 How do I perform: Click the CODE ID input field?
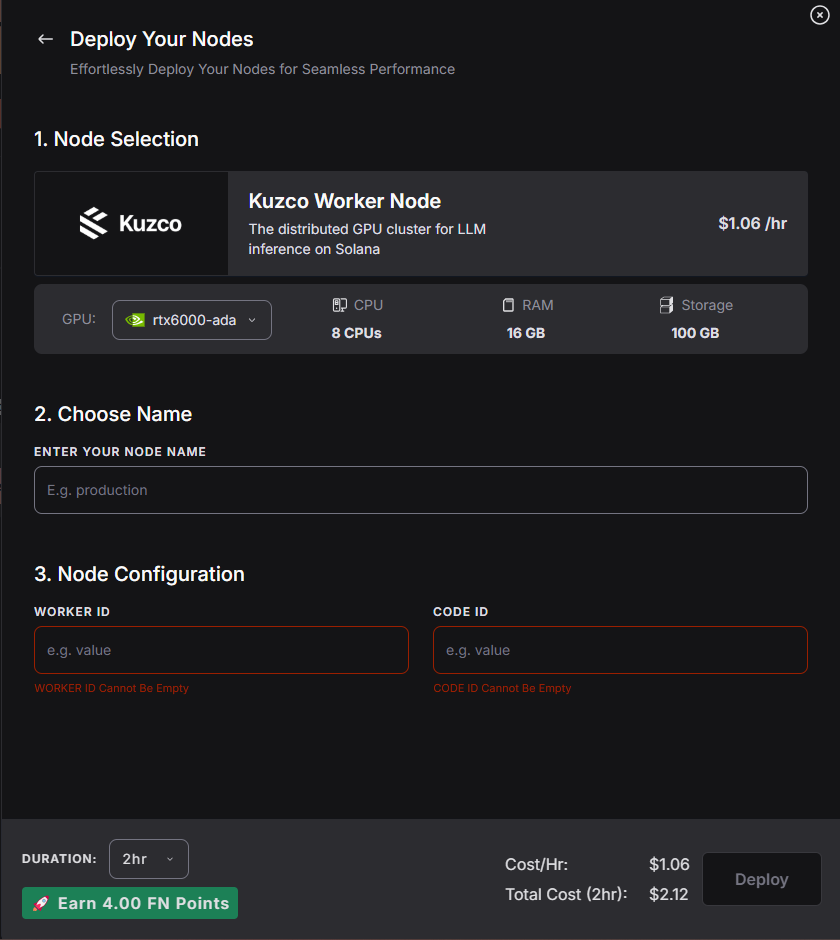(x=621, y=650)
